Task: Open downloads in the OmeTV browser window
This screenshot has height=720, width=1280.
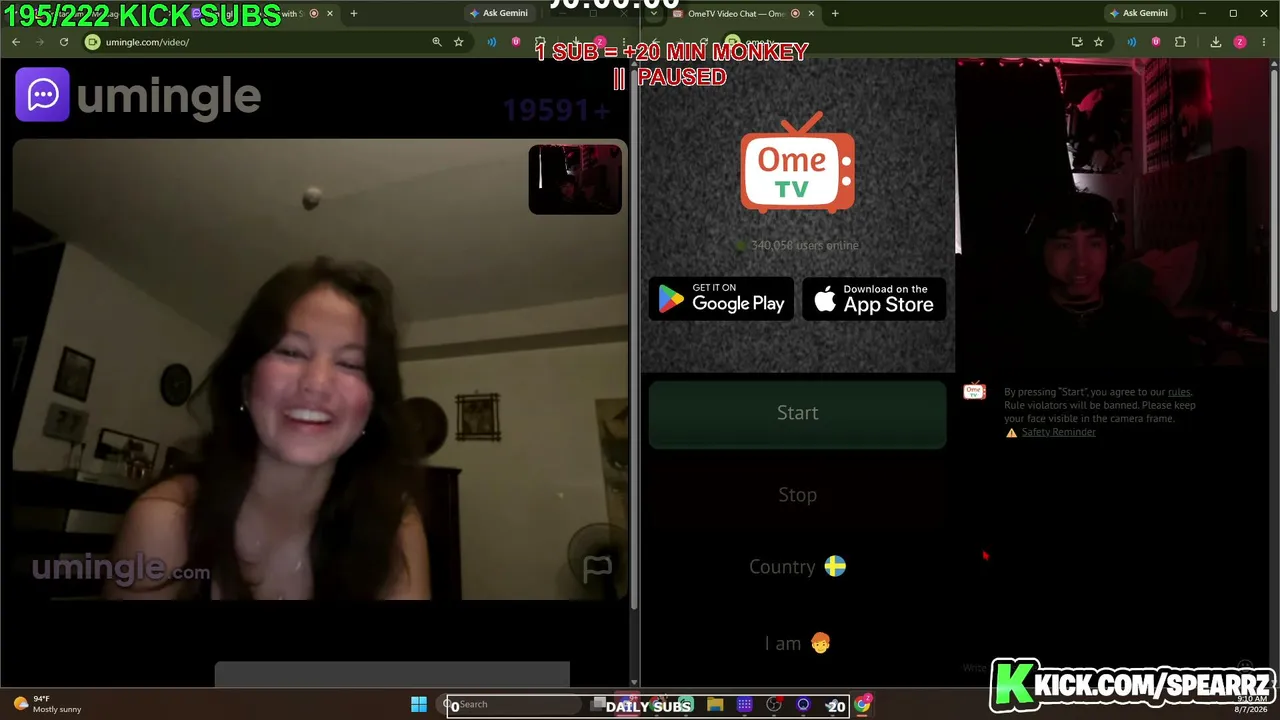Action: point(1216,42)
